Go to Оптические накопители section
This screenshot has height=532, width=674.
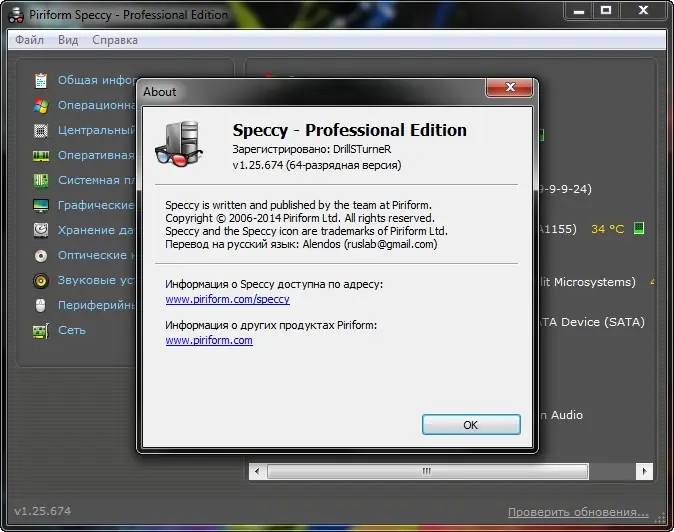pyautogui.click(x=97, y=255)
